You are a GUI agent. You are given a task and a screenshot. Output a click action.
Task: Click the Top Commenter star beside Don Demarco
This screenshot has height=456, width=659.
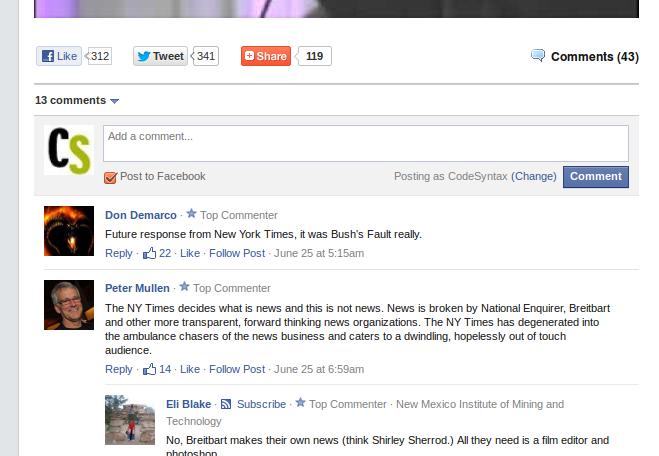point(191,214)
